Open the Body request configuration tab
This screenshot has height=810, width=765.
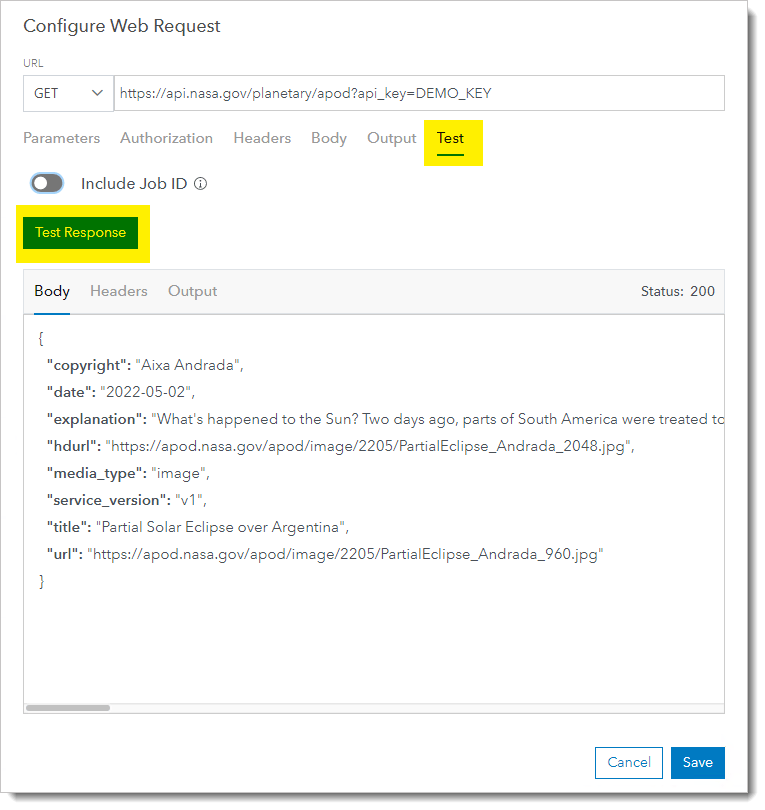[328, 138]
